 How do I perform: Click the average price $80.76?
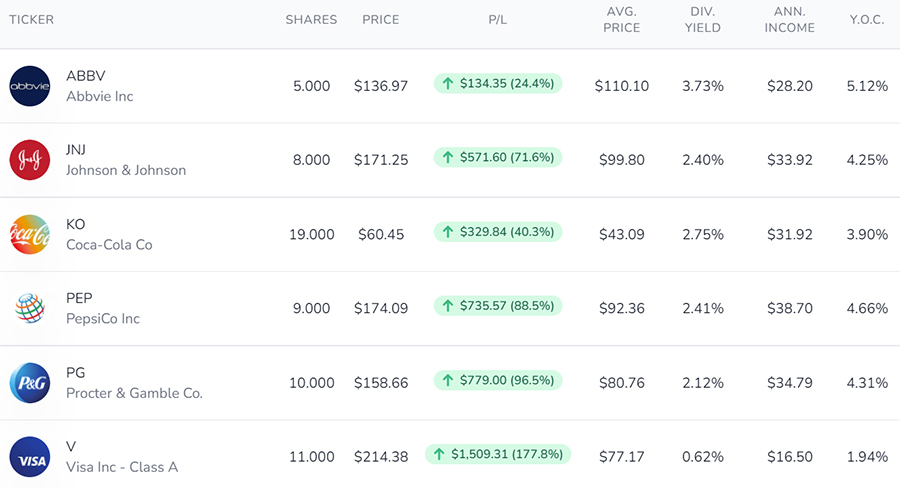[x=622, y=383]
